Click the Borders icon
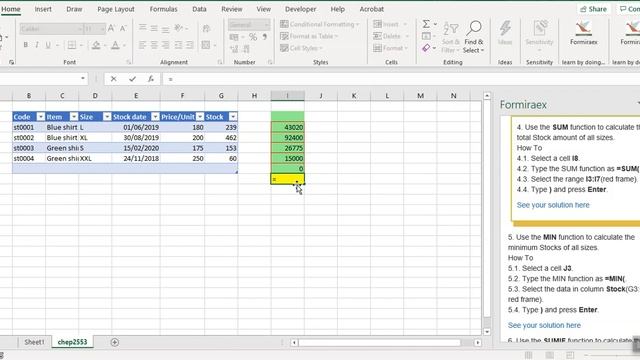Viewport: 640px width, 360px height. click(72, 45)
